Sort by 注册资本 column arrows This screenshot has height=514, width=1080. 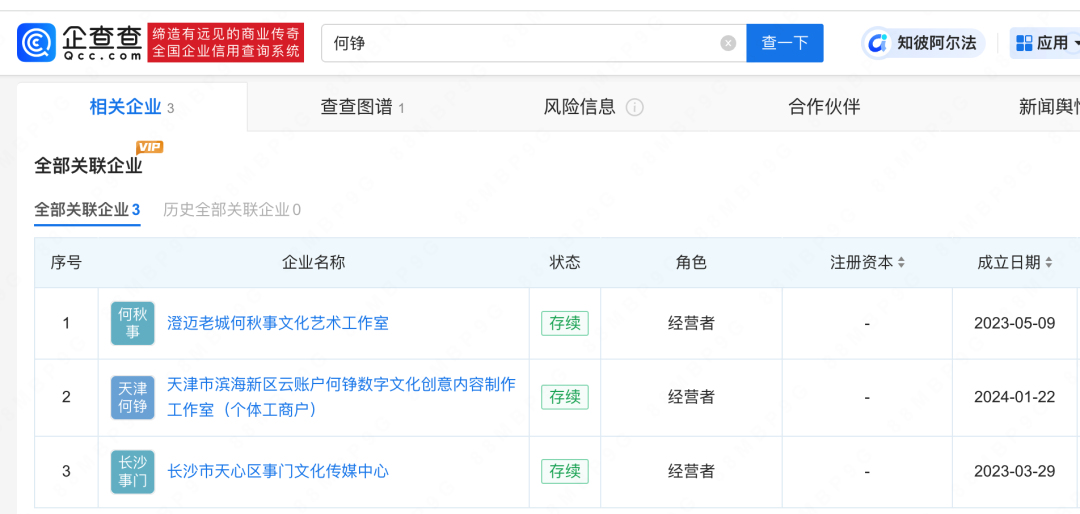click(901, 263)
